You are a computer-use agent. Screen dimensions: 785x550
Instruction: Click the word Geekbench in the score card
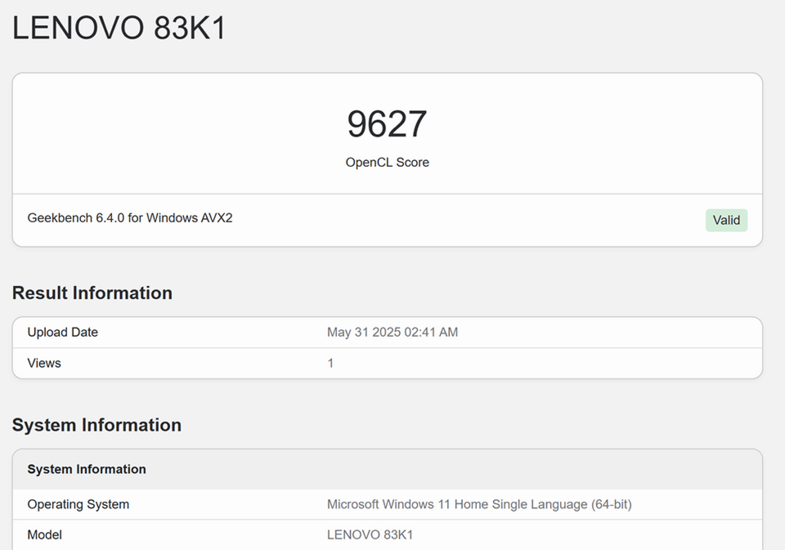click(x=59, y=218)
